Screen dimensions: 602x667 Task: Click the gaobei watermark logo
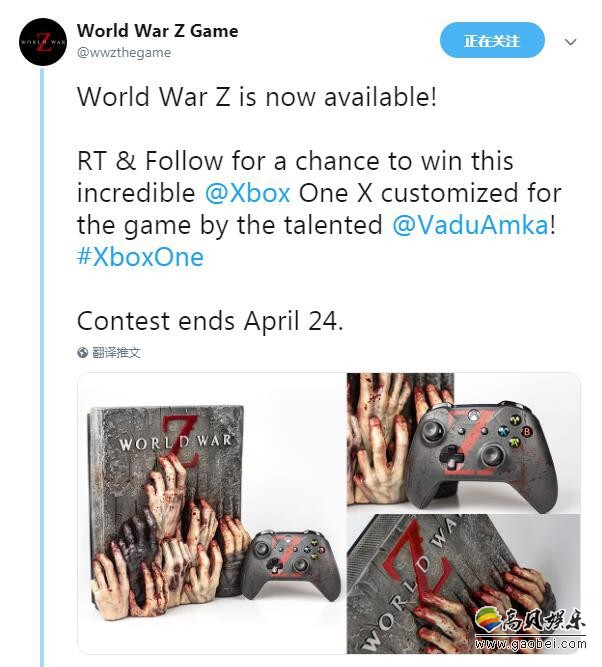coord(488,622)
